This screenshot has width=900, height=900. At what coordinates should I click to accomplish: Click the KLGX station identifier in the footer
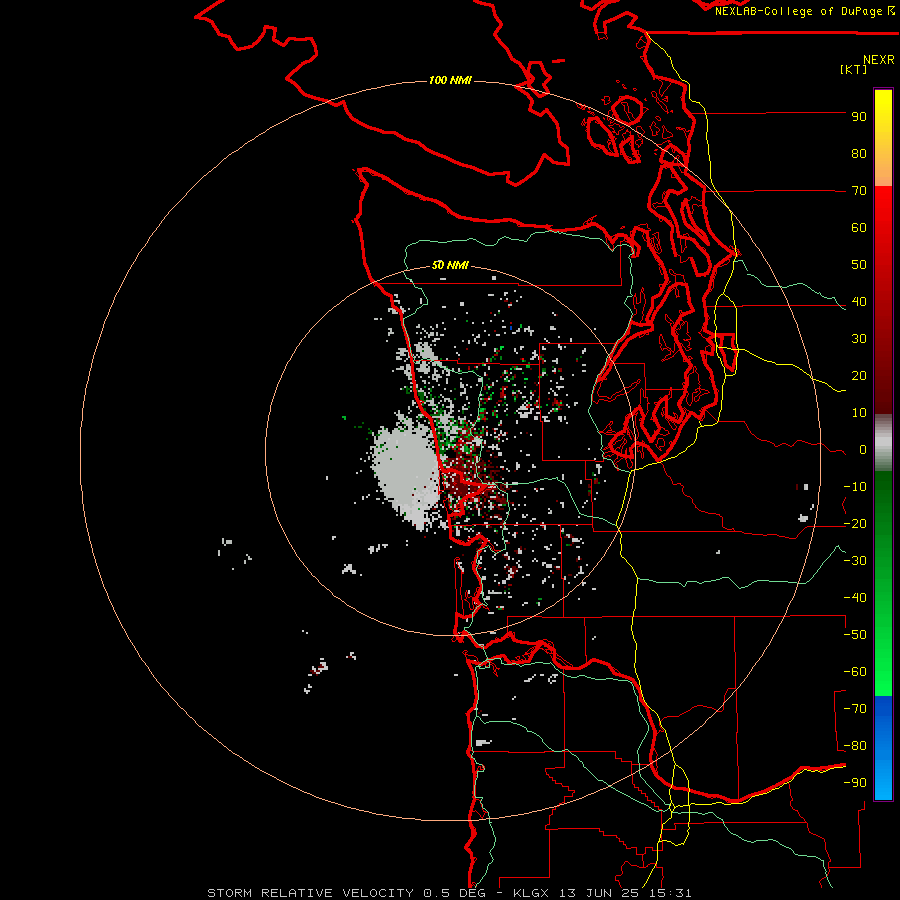tap(533, 893)
